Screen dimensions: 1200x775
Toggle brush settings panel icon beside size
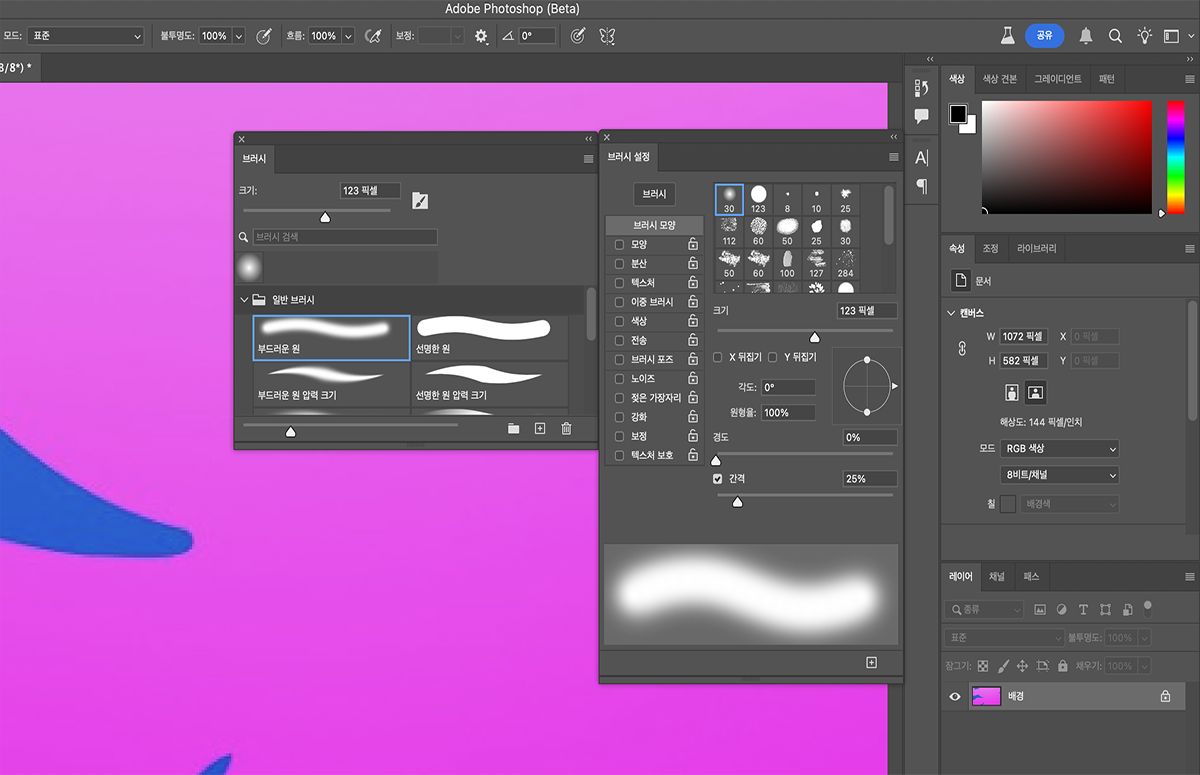pos(420,201)
